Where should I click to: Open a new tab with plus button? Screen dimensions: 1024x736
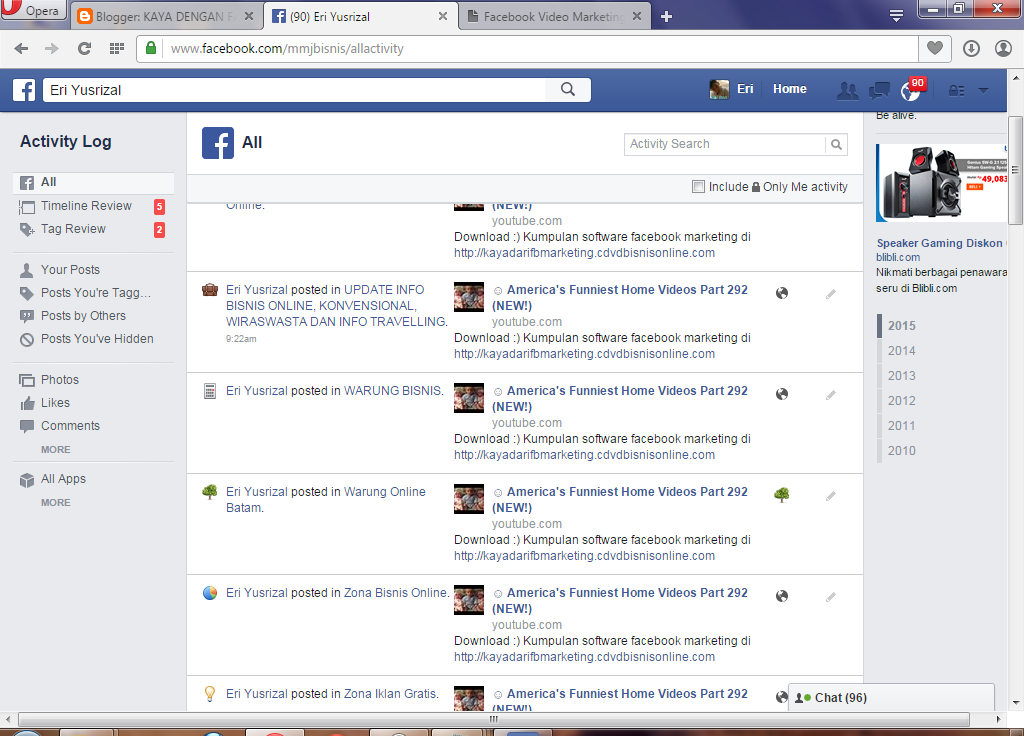coord(666,16)
